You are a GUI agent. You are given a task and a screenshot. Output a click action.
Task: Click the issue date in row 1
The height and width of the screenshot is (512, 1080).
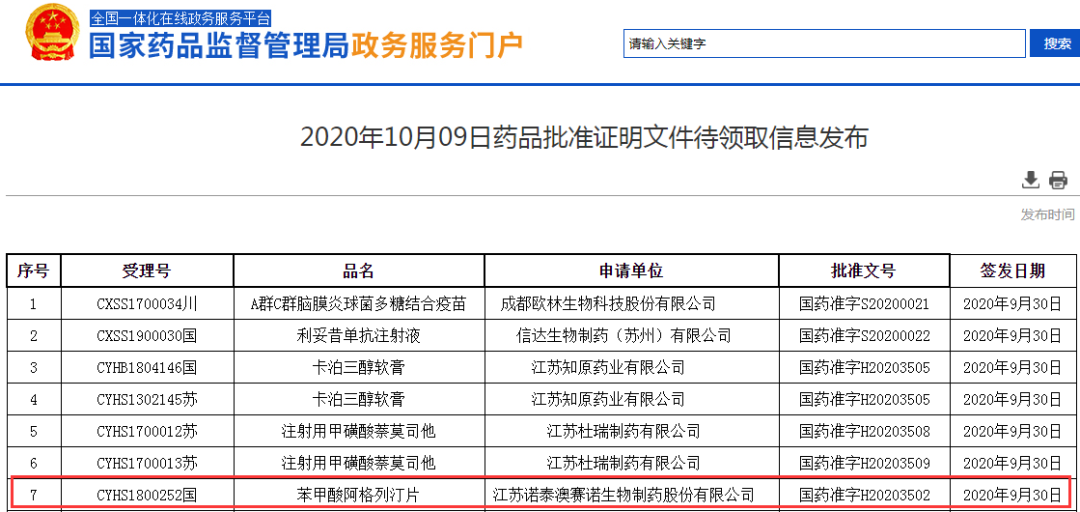[1012, 303]
